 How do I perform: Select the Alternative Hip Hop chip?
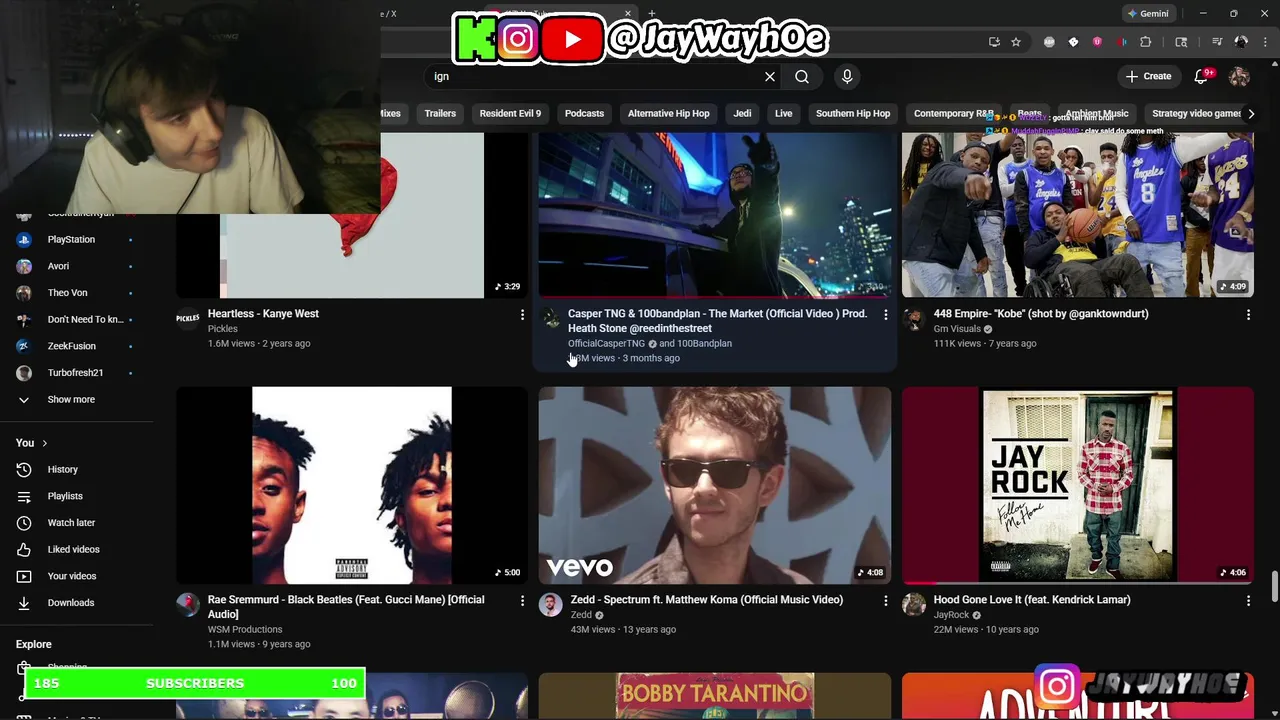(669, 113)
